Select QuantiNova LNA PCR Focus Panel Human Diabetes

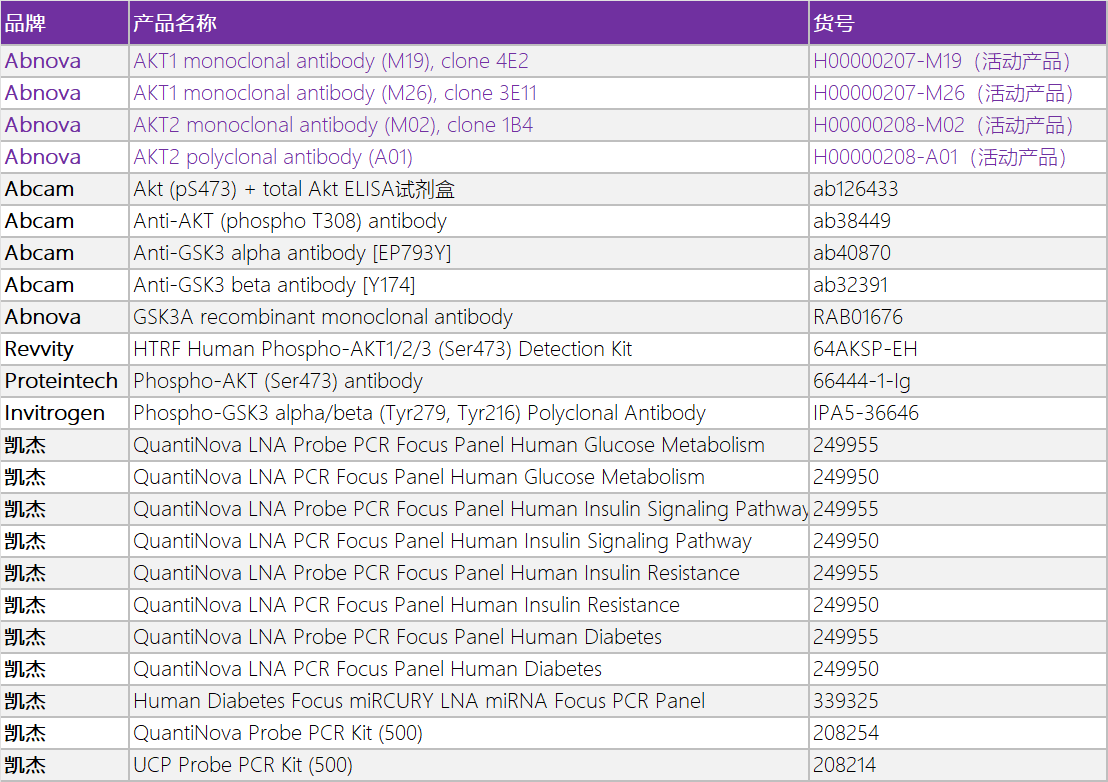[x=468, y=668]
